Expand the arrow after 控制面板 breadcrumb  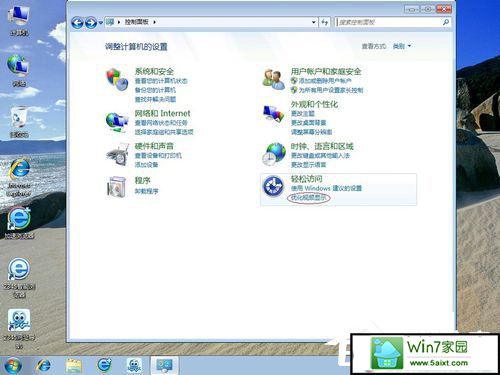point(154,22)
